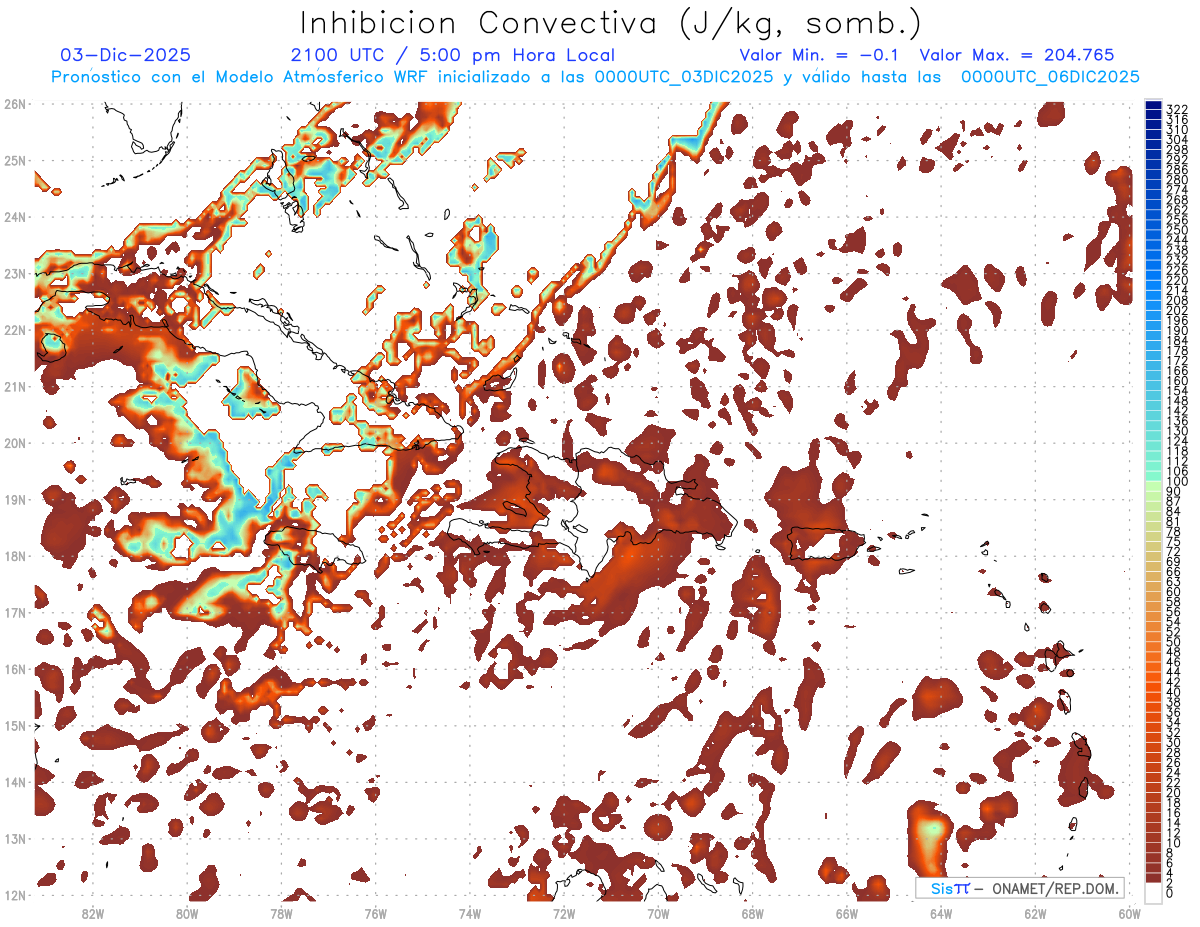The height and width of the screenshot is (927, 1200).
Task: Click the 23N latitude label
Action: tap(15, 273)
